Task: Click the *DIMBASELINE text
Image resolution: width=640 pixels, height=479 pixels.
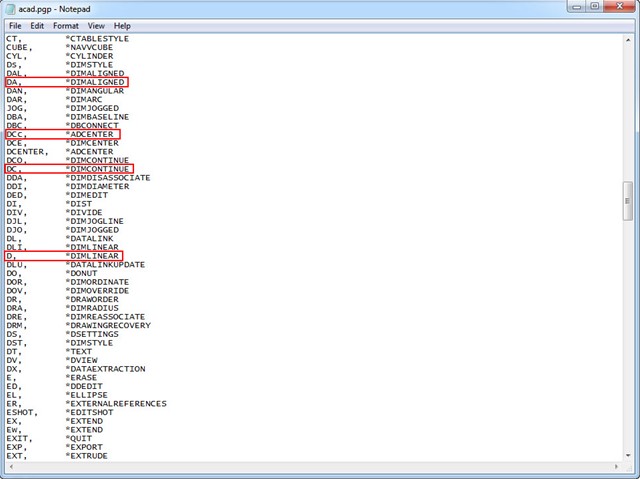Action: click(x=97, y=117)
